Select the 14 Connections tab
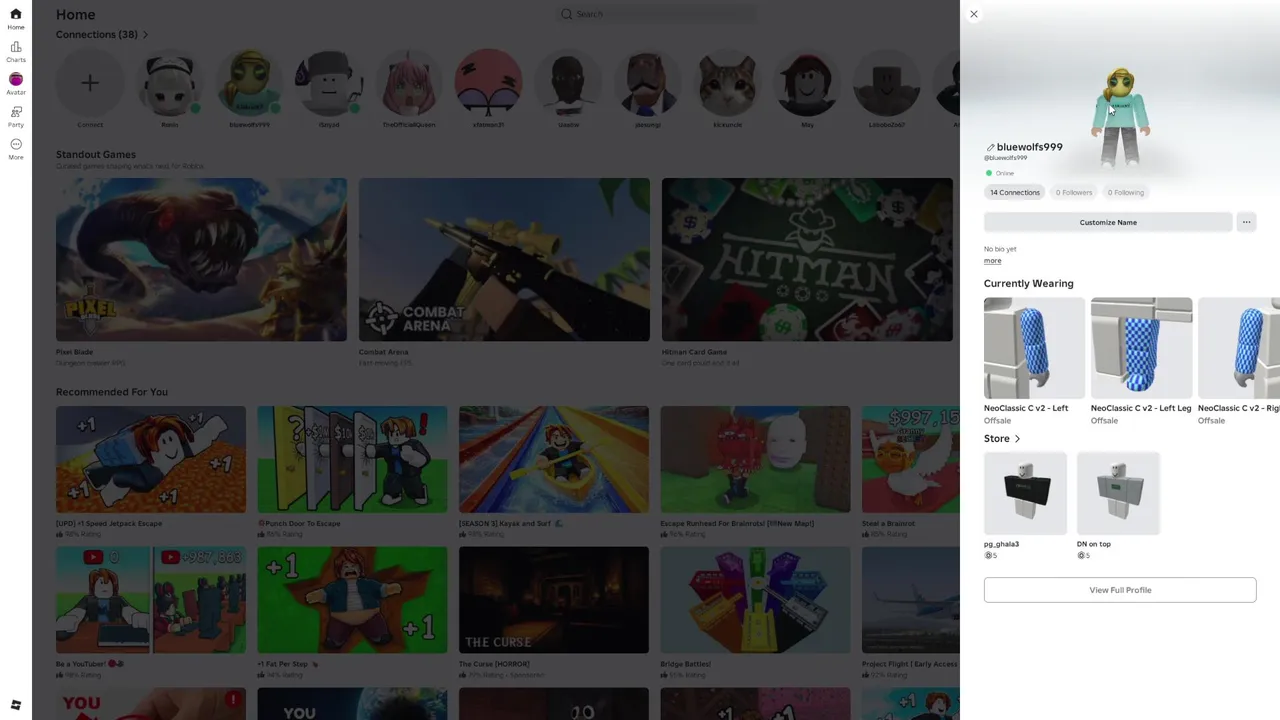This screenshot has width=1280, height=720. pos(1015,192)
